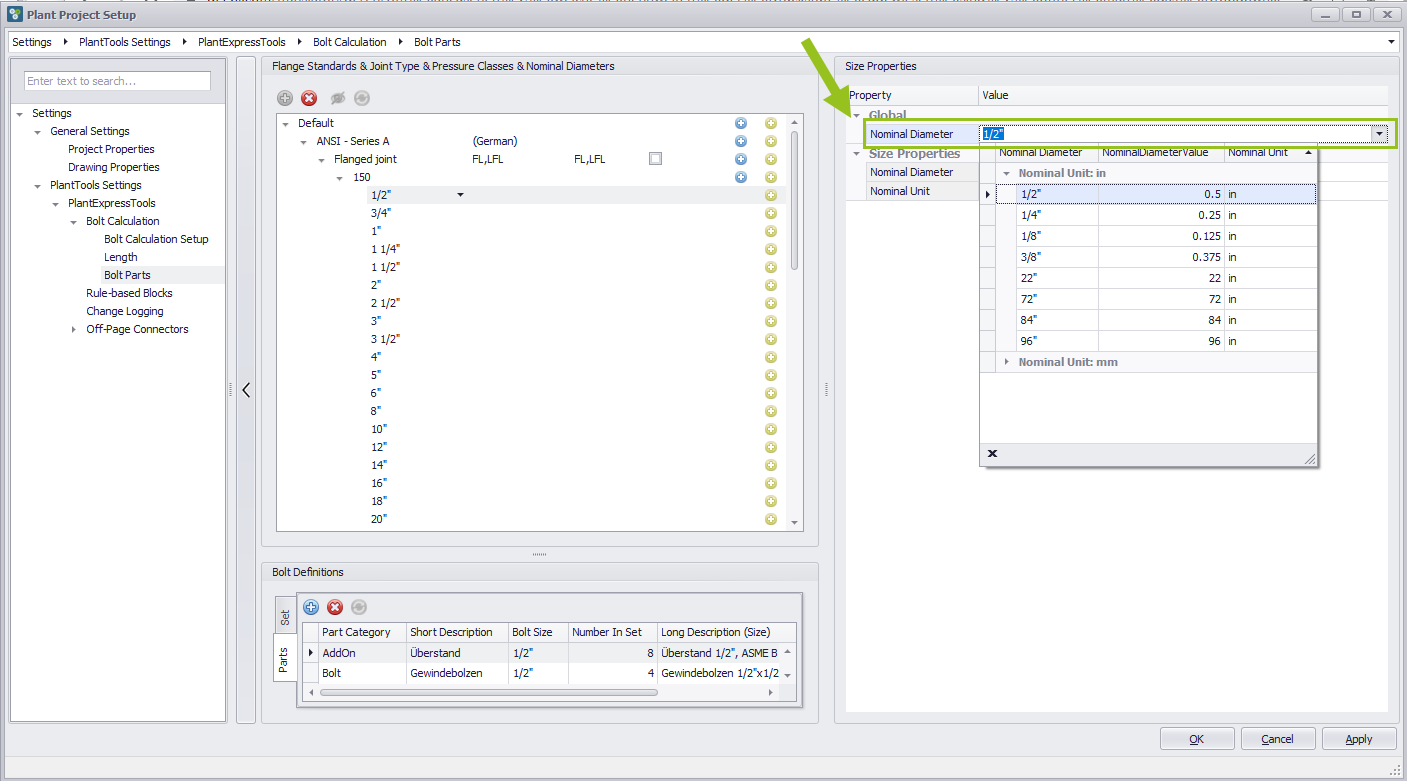Click the grey add icon above the flange tree
Screen dimensions: 1407x781
coord(285,98)
